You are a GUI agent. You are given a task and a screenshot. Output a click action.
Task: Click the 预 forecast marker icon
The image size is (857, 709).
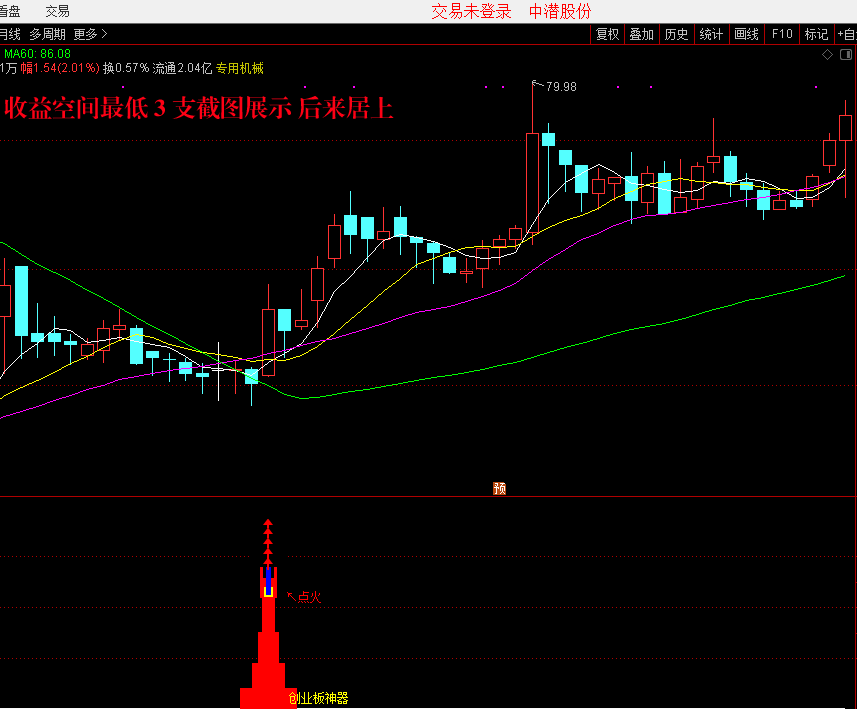pos(500,488)
